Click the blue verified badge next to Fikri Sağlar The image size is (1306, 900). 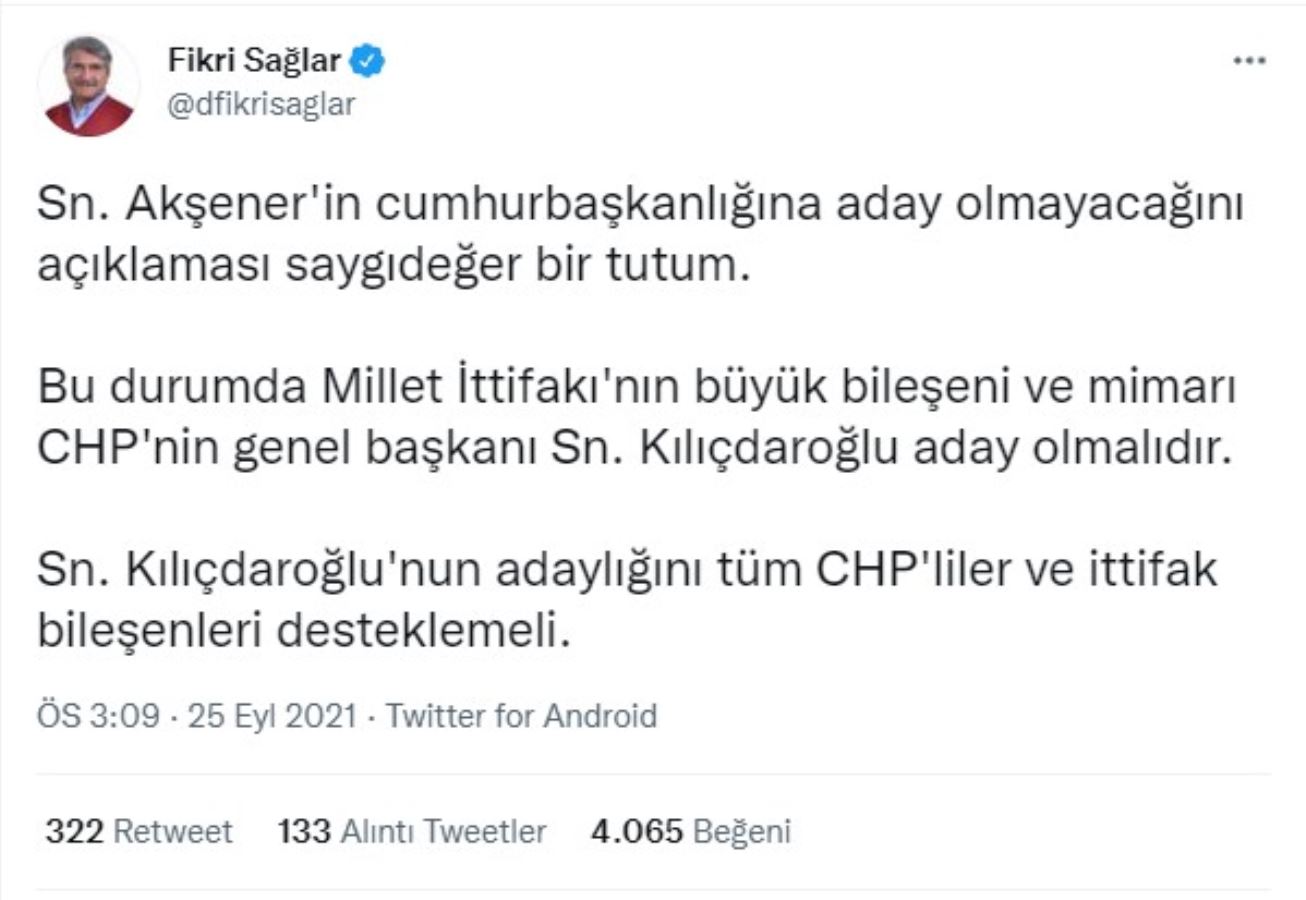pyautogui.click(x=367, y=58)
